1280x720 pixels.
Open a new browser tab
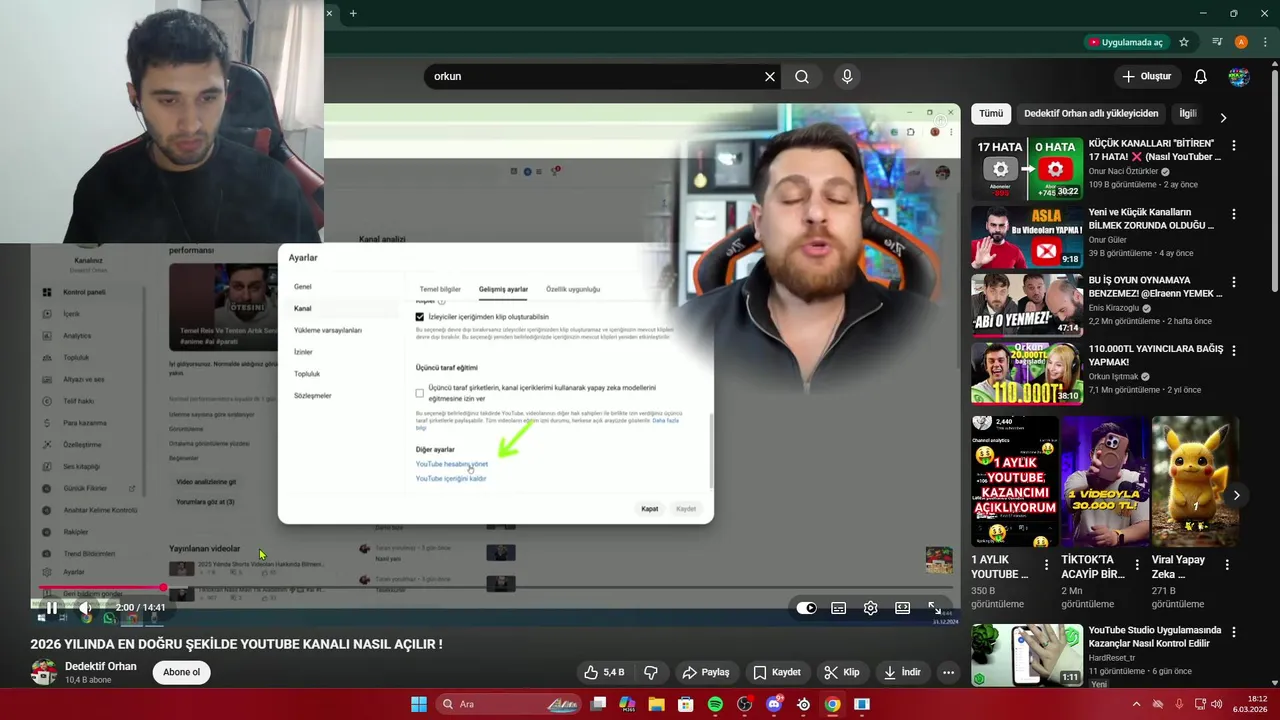tap(353, 13)
